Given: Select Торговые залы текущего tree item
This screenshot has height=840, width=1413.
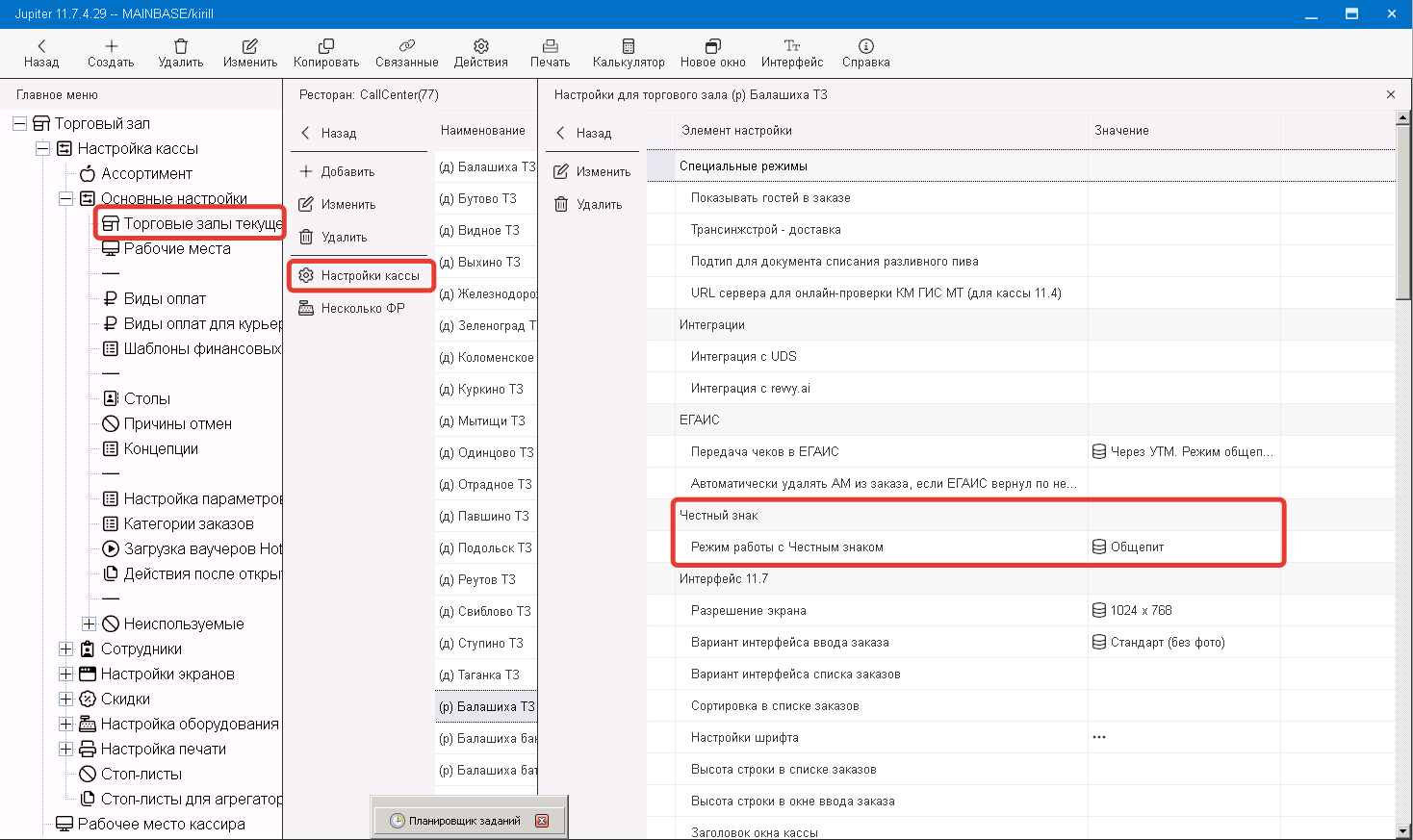Looking at the screenshot, I should point(192,223).
